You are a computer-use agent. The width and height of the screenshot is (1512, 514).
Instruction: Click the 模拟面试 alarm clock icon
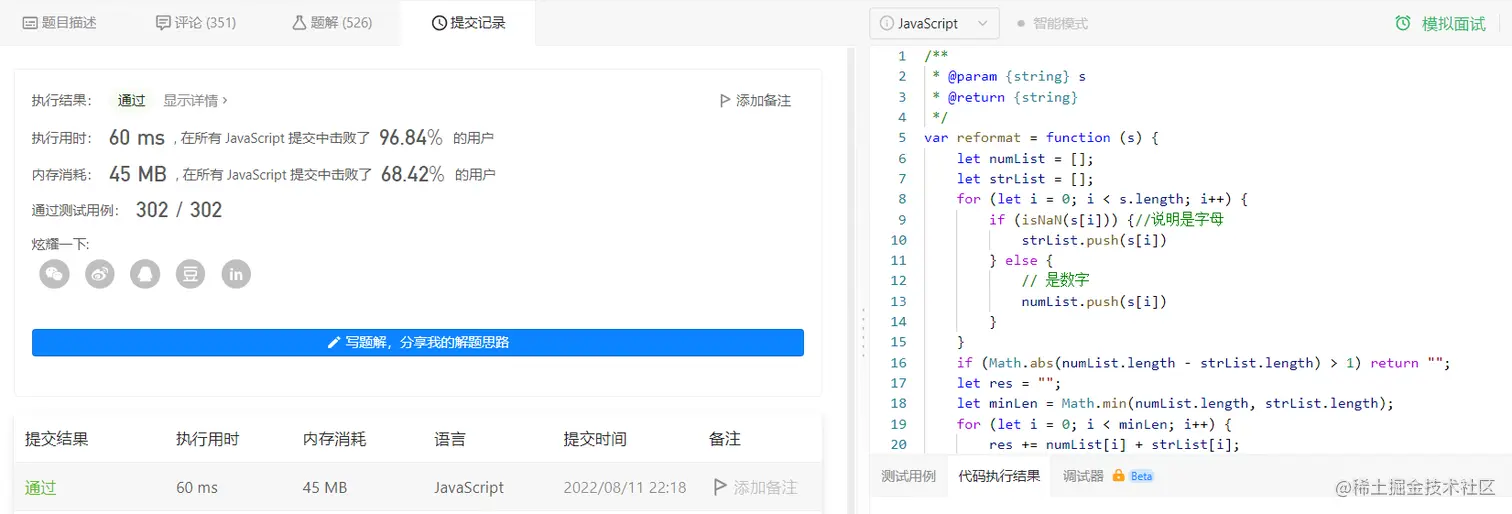tap(1404, 23)
